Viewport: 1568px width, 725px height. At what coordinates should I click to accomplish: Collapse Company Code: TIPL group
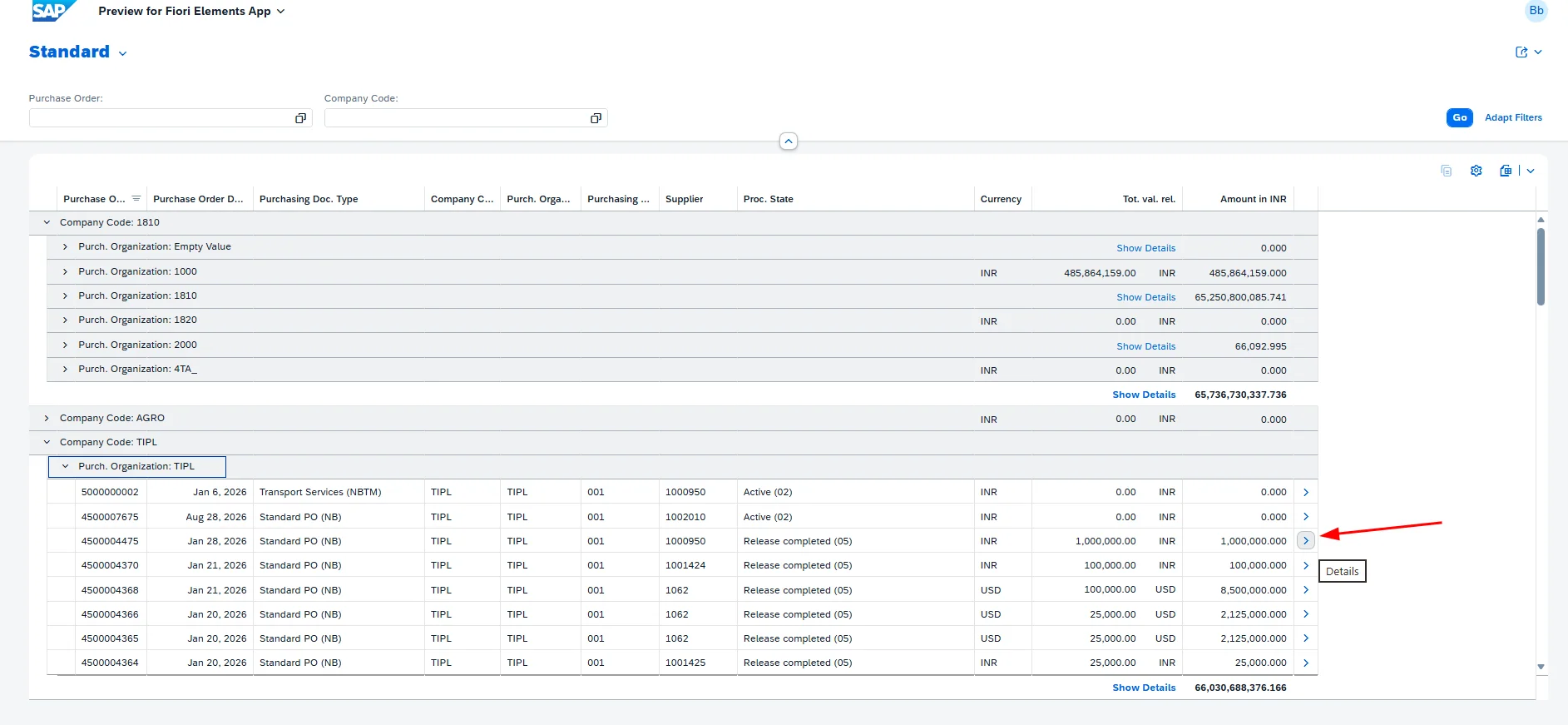[x=47, y=442]
